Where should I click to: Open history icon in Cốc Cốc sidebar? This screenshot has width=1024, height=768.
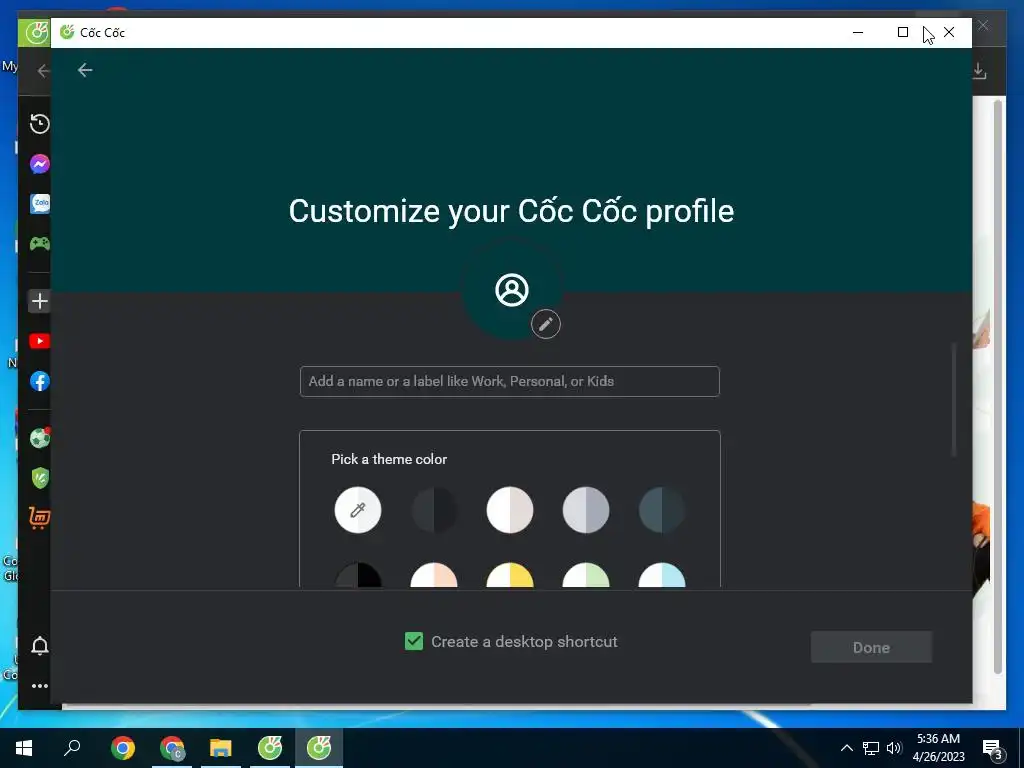pyautogui.click(x=40, y=123)
